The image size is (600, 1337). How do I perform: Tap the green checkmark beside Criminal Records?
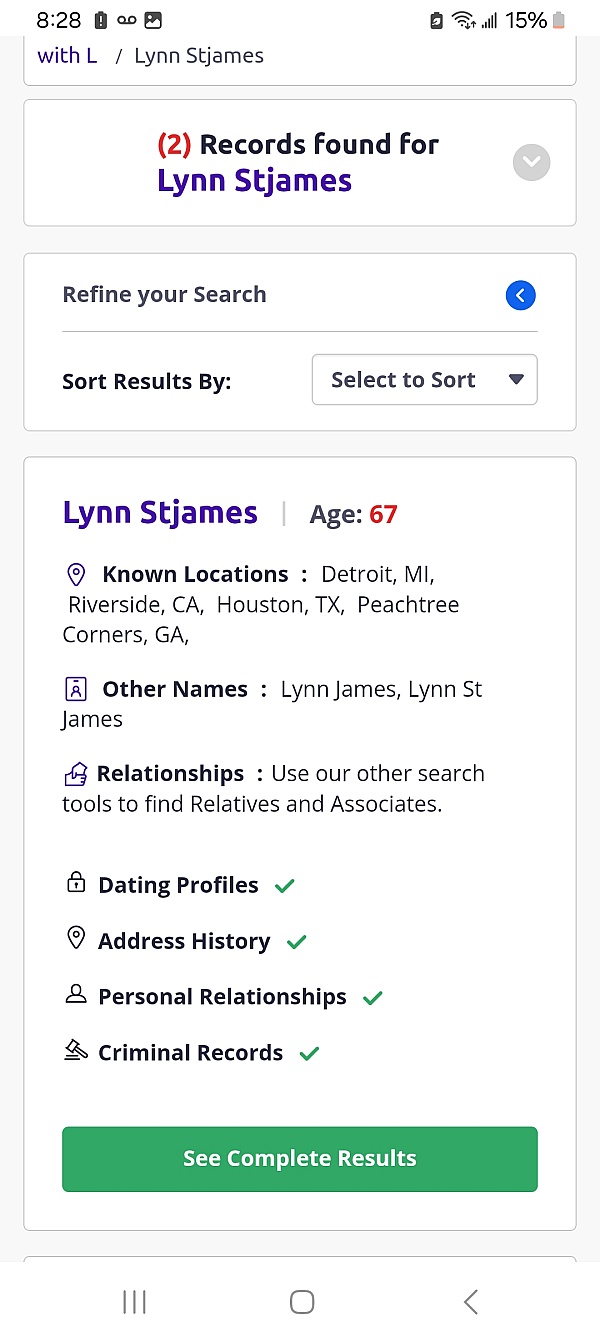pyautogui.click(x=309, y=1054)
